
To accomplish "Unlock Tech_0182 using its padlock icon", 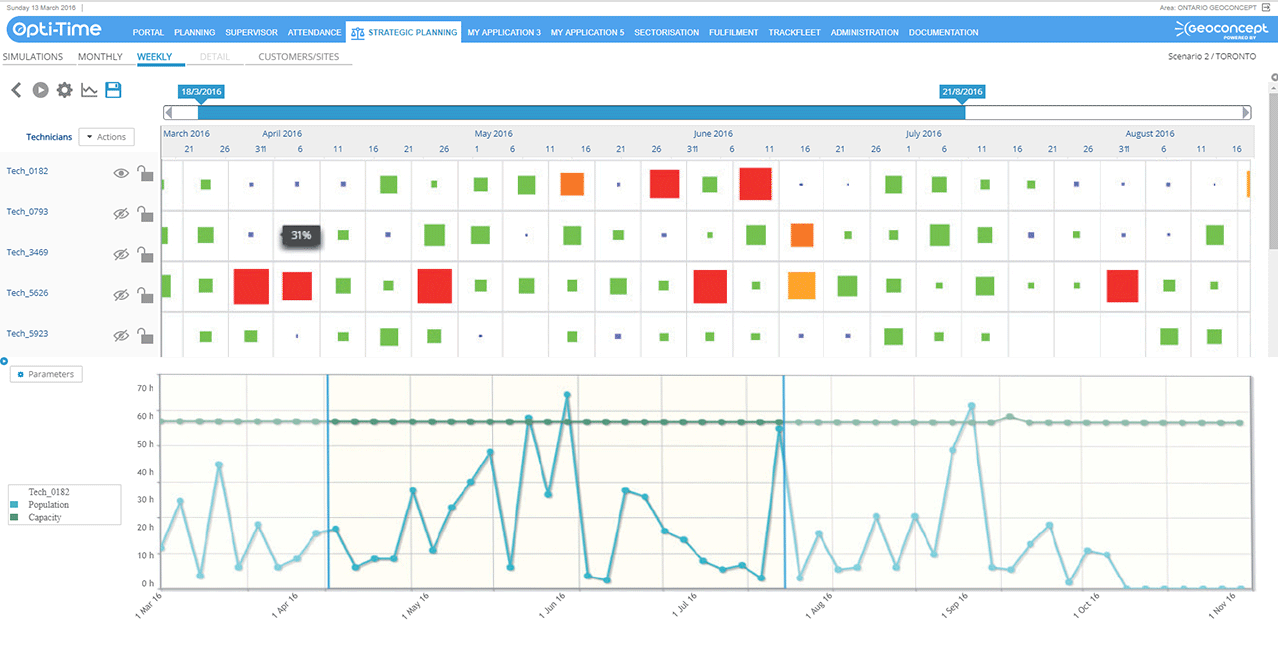I will (x=146, y=173).
